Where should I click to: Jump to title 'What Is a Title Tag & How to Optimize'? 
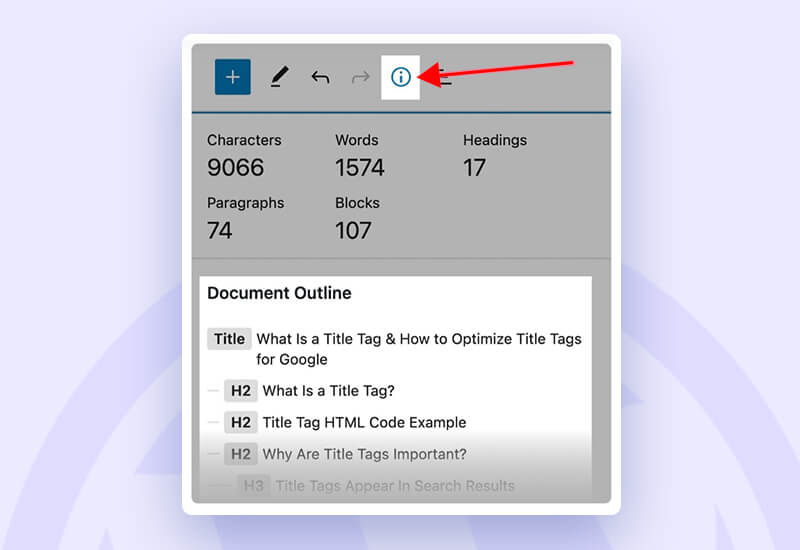[x=419, y=349]
